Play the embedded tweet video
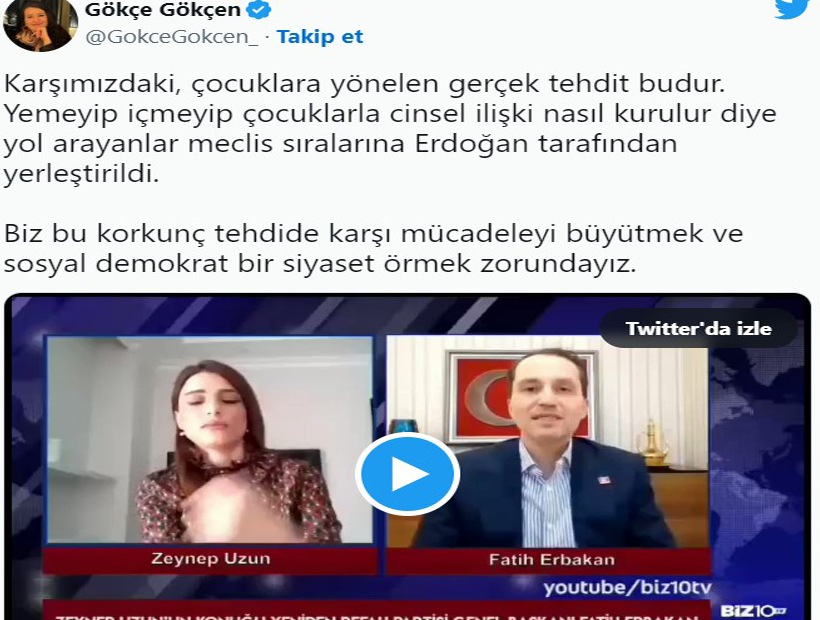This screenshot has width=820, height=620. click(x=407, y=474)
